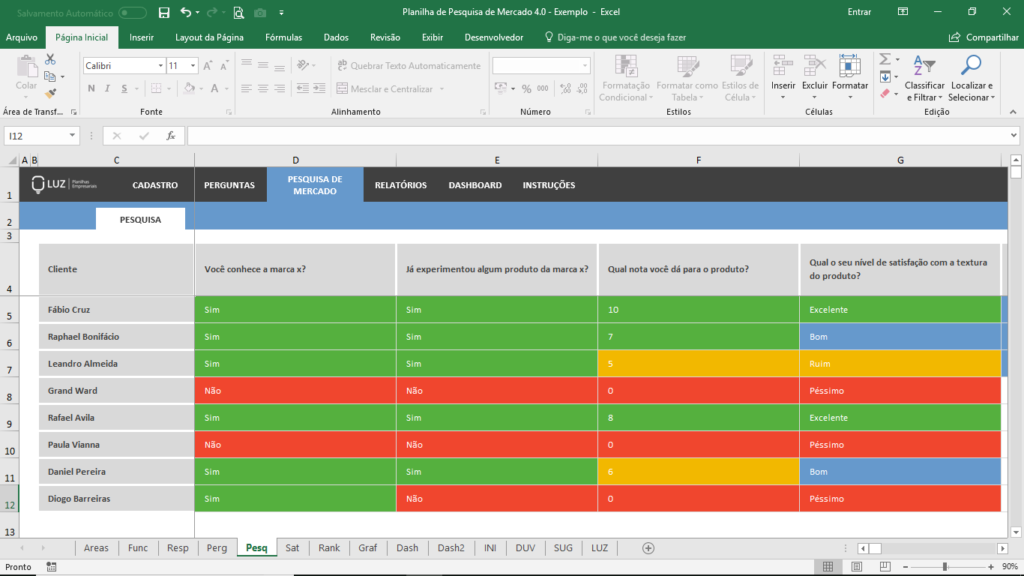1024x576 pixels.
Task: Click the Save icon in quick access toolbar
Action: click(x=164, y=12)
